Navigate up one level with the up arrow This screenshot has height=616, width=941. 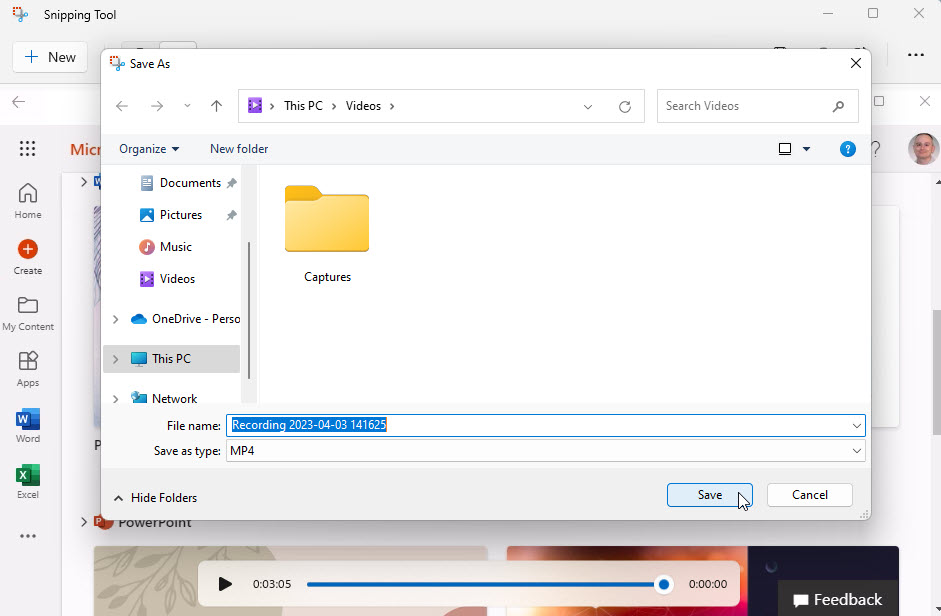217,106
